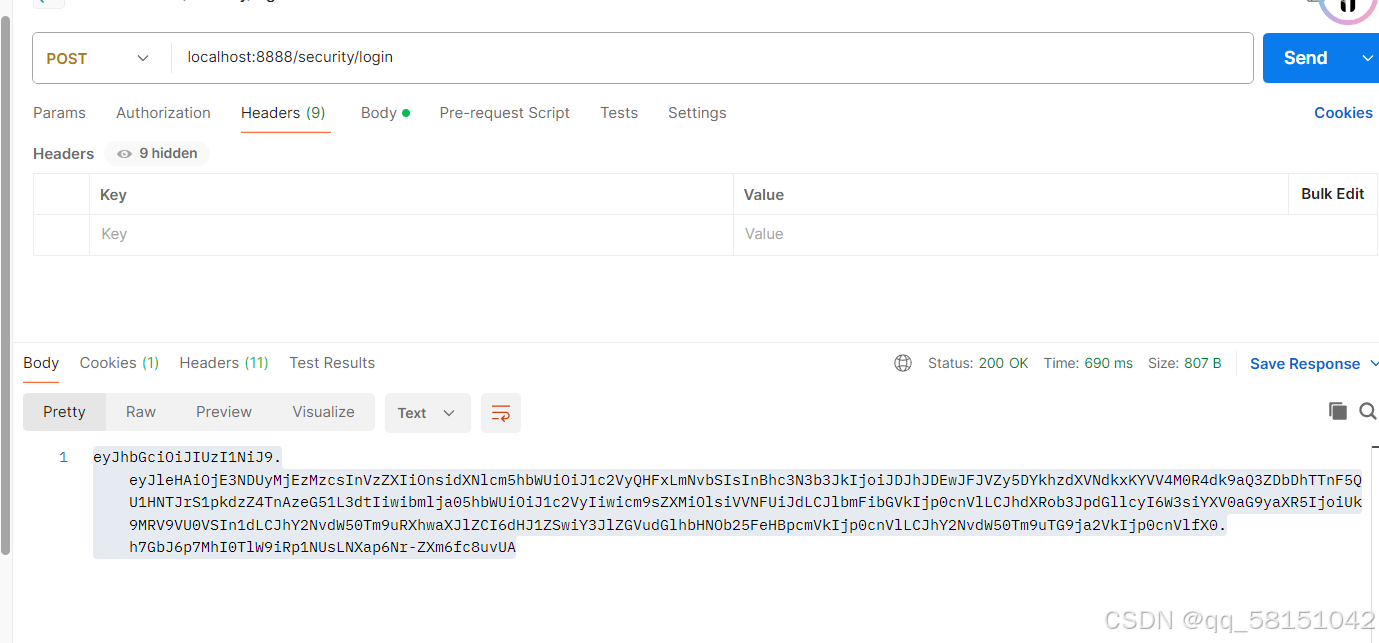Click the Postman account avatar
The image size is (1379, 643).
[1348, 10]
